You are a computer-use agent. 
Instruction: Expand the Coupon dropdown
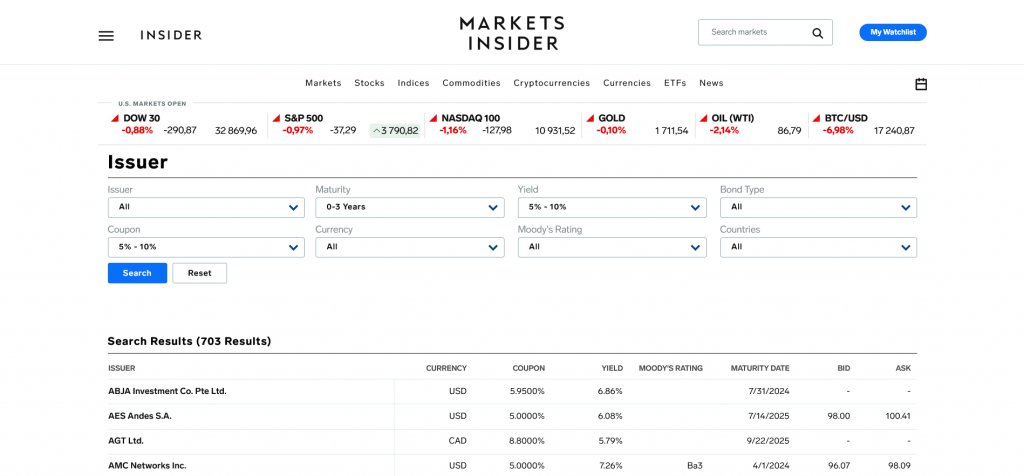(206, 247)
